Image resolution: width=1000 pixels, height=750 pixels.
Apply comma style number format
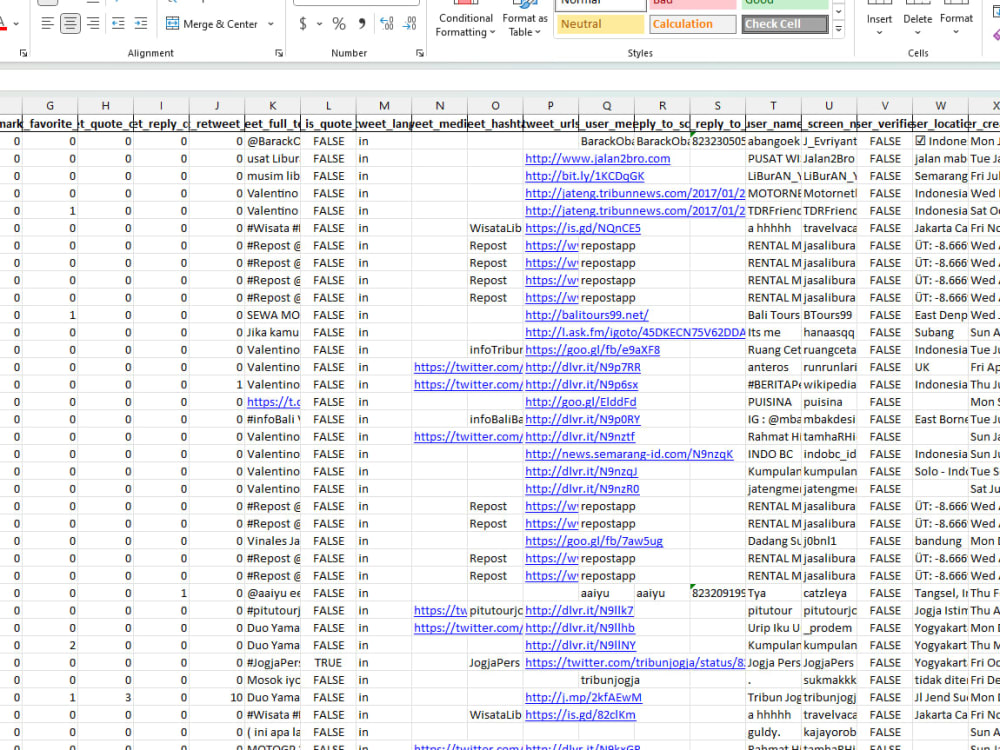pyautogui.click(x=362, y=24)
